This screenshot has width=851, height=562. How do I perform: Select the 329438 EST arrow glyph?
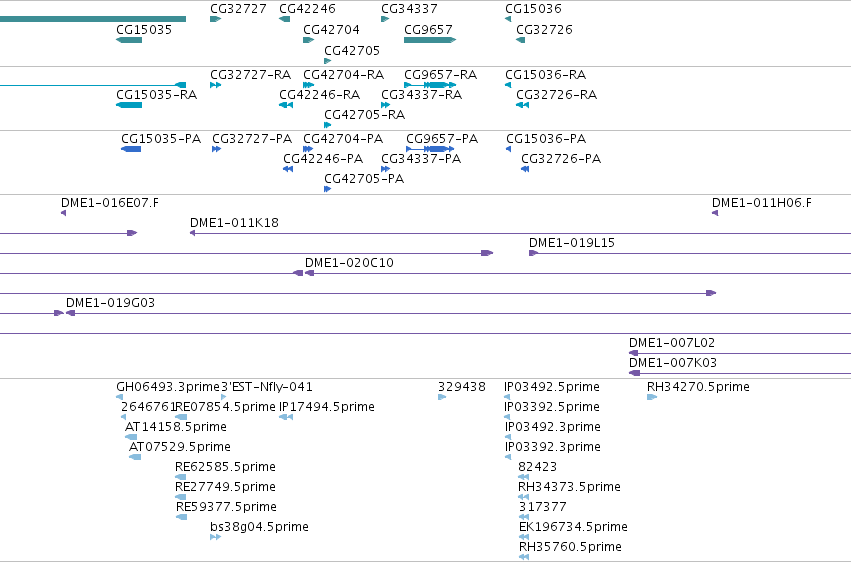442,397
